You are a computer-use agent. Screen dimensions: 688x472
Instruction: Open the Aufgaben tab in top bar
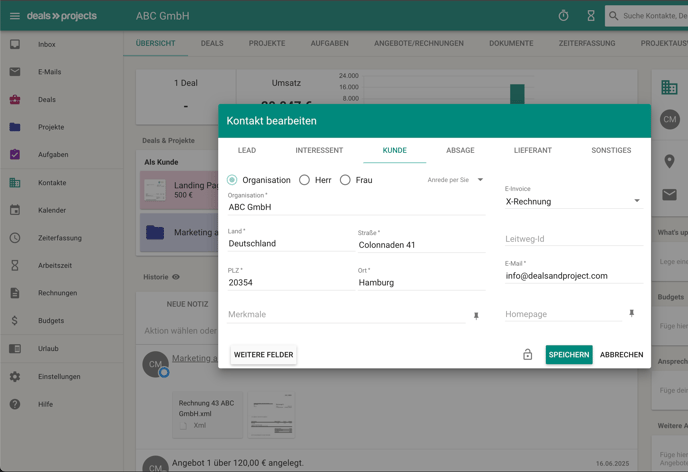click(330, 43)
